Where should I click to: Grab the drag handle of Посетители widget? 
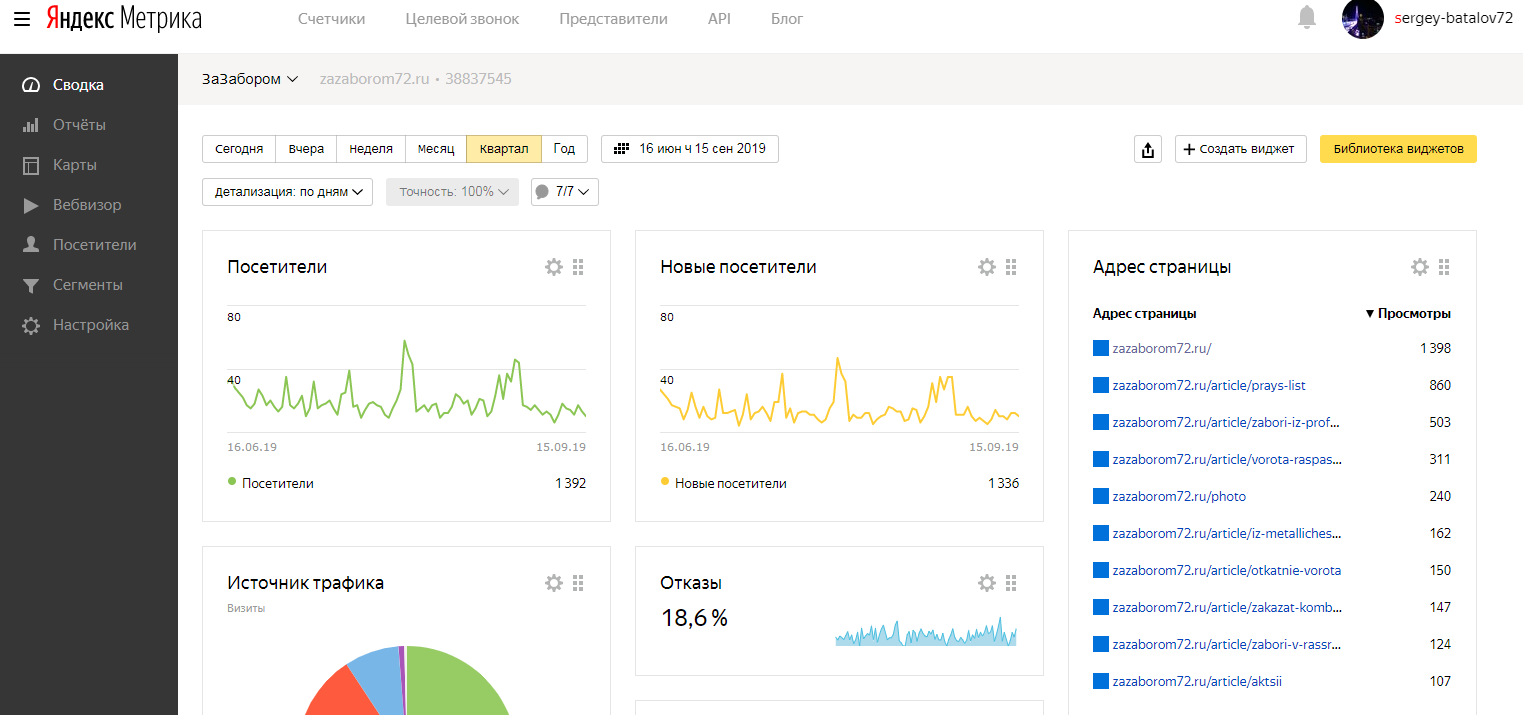point(578,267)
